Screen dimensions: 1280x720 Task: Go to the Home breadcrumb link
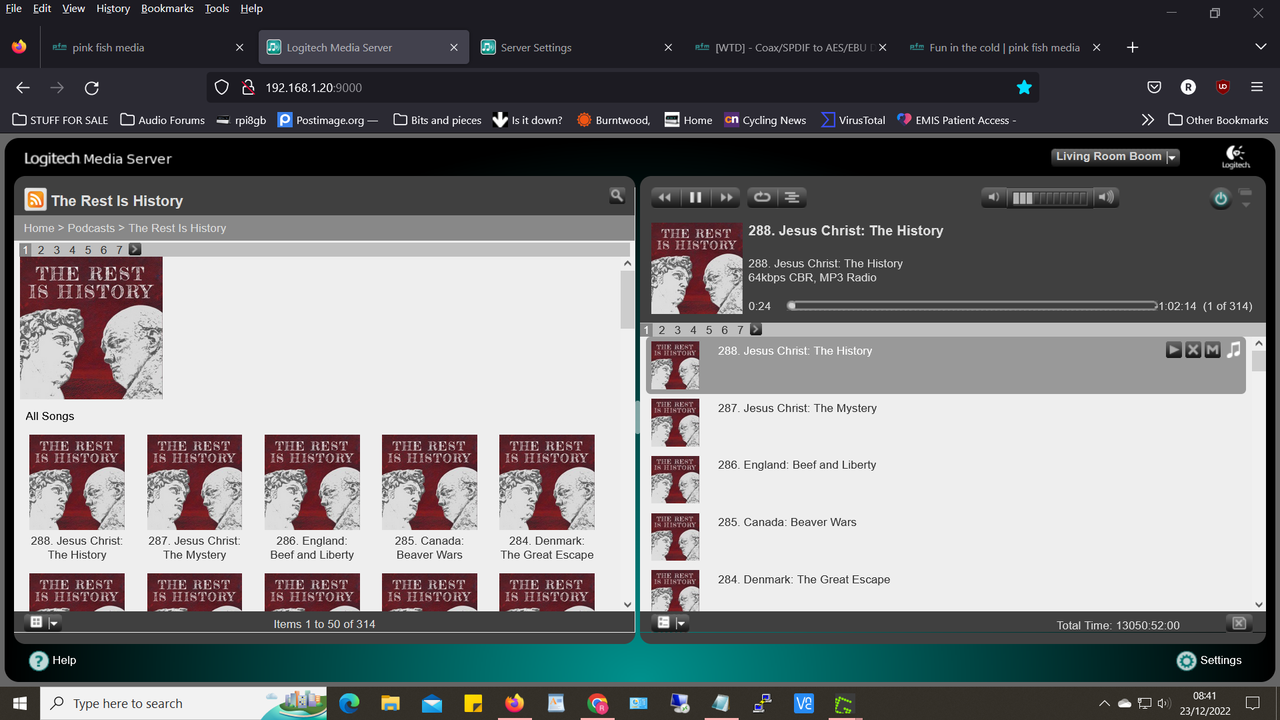(x=39, y=228)
